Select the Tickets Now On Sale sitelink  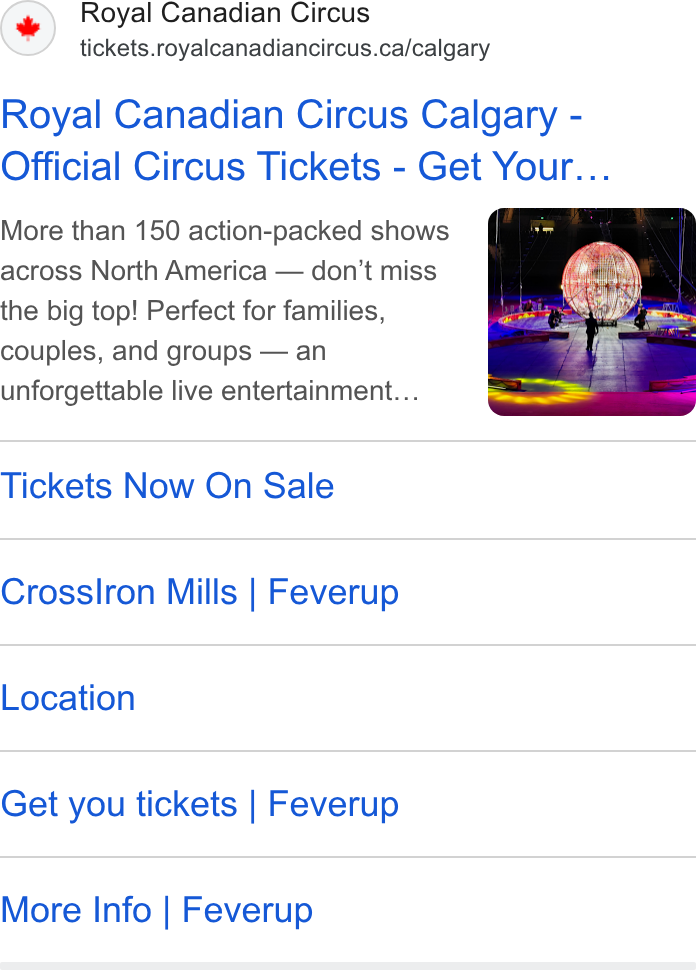(167, 486)
